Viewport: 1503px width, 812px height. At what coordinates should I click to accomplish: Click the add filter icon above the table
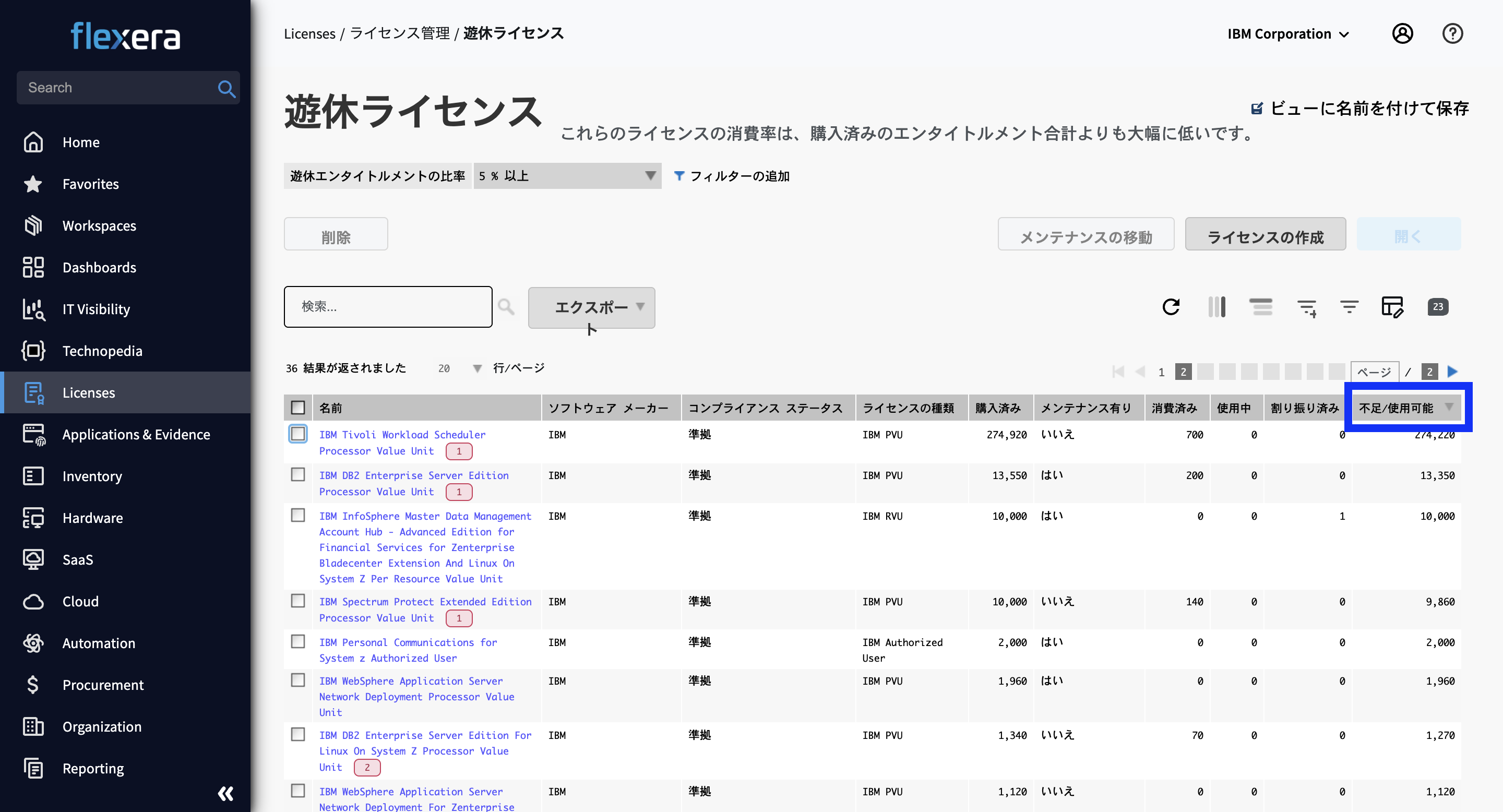point(1307,307)
